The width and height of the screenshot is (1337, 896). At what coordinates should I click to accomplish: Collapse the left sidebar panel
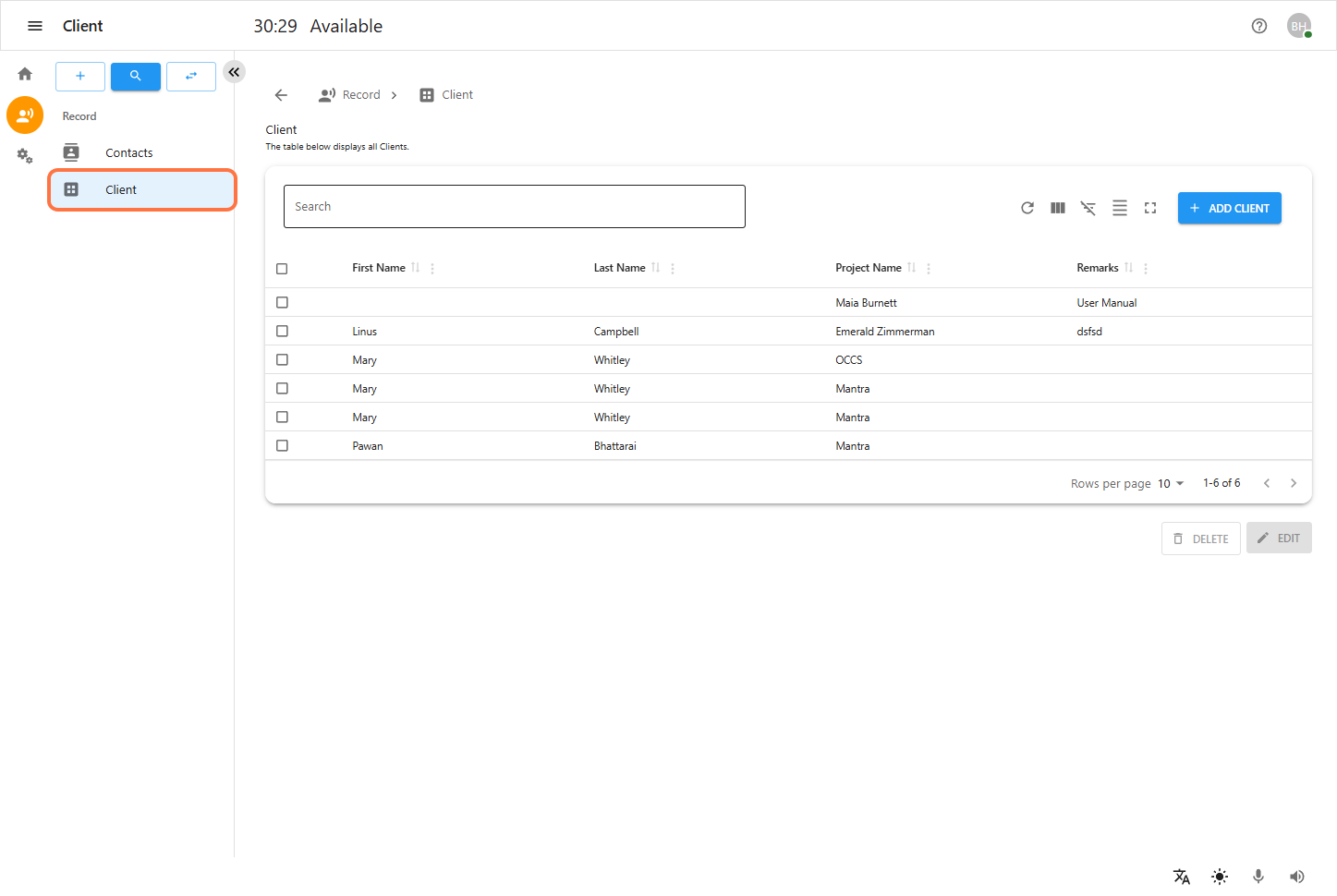[x=234, y=72]
